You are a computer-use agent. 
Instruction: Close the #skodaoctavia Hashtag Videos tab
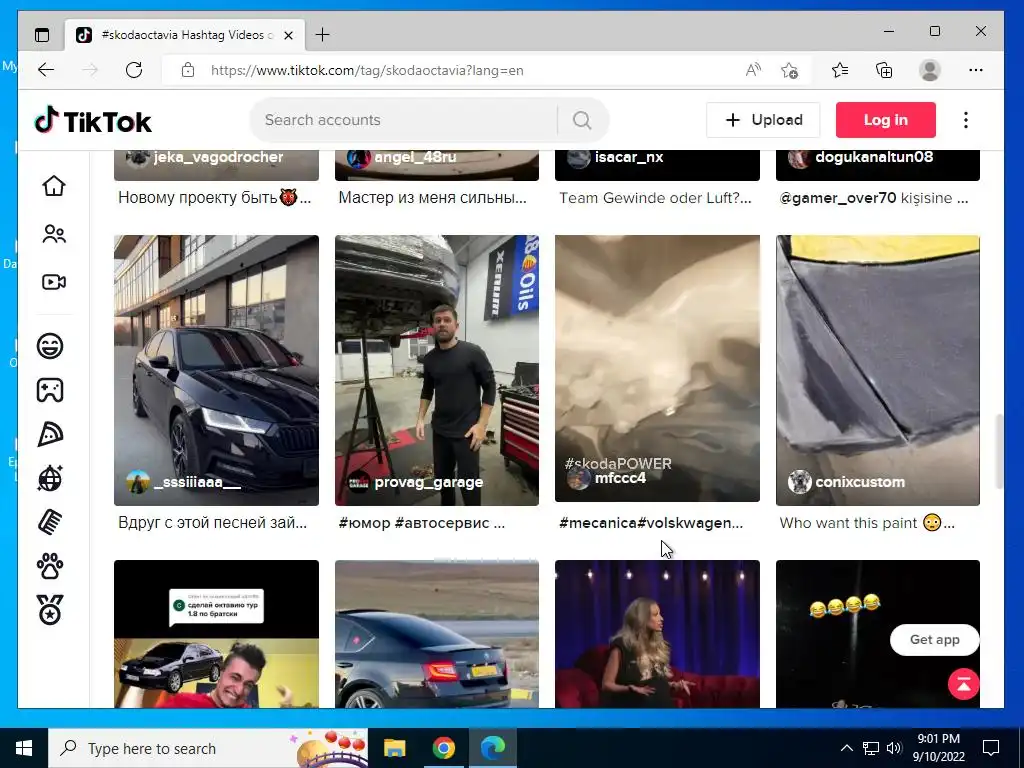(x=289, y=35)
